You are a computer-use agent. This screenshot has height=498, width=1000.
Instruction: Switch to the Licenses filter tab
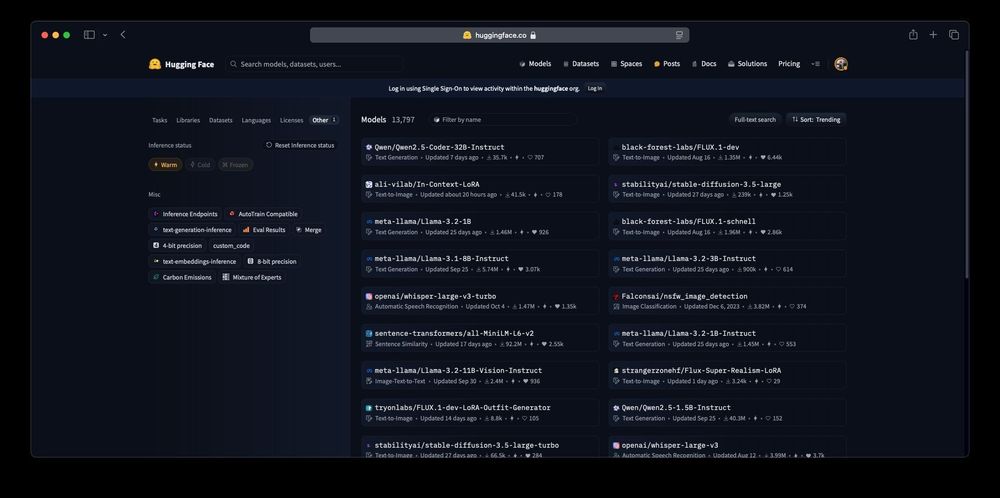pyautogui.click(x=291, y=120)
